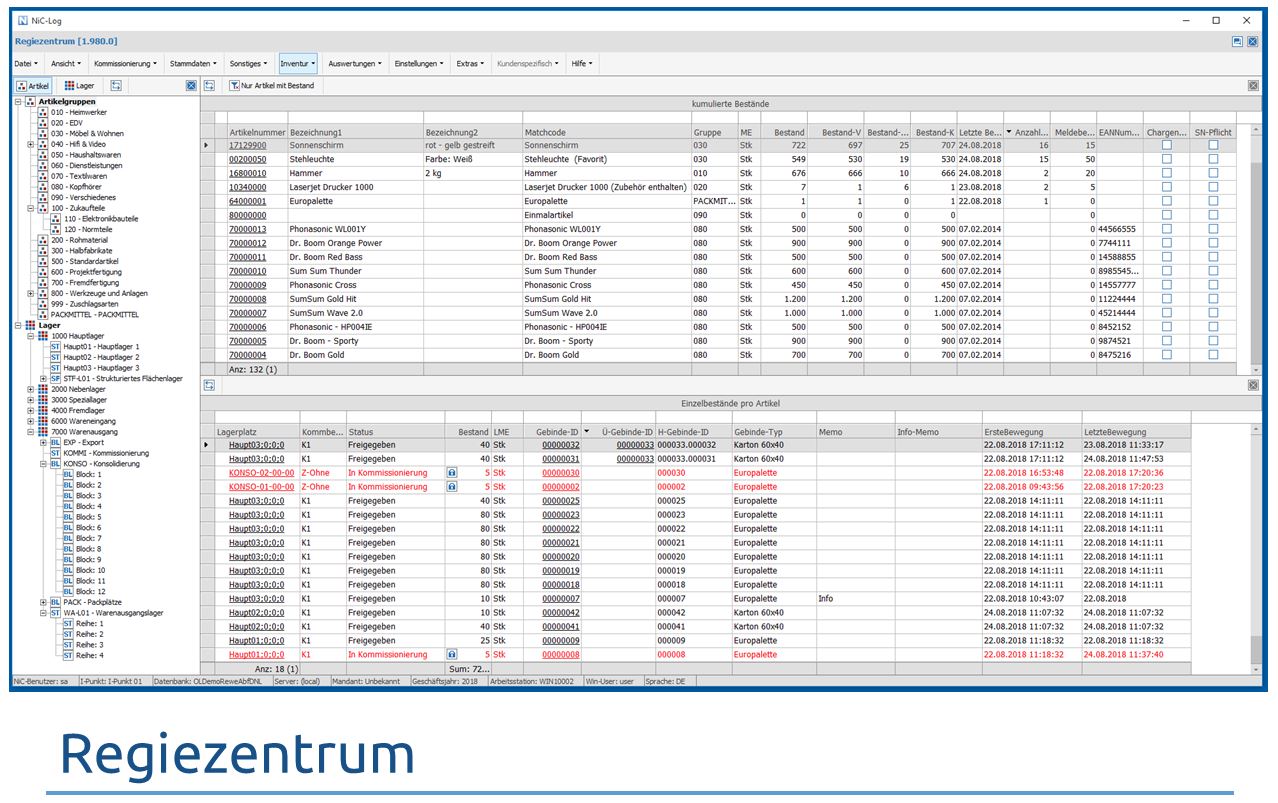1278x803 pixels.
Task: Switch to the Artikel view button
Action: (34, 86)
